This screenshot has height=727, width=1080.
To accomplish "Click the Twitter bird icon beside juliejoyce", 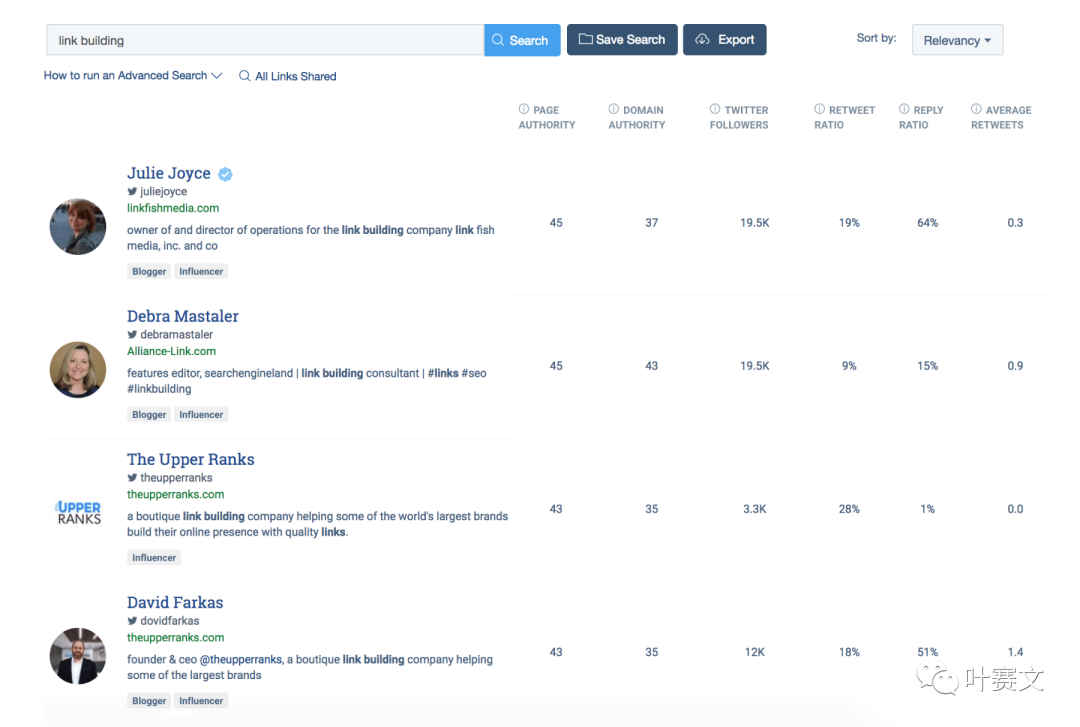I will point(132,191).
